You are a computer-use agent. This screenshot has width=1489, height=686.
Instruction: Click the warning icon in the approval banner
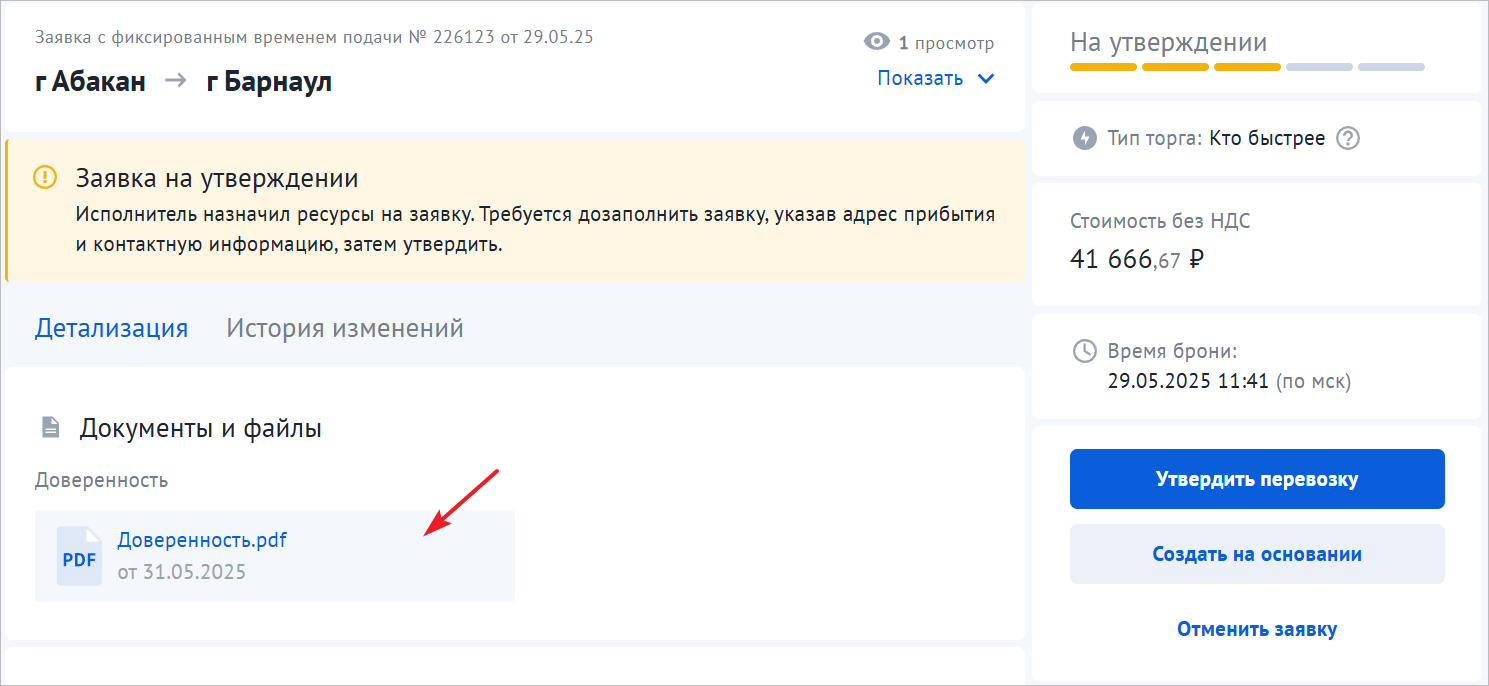tap(46, 178)
